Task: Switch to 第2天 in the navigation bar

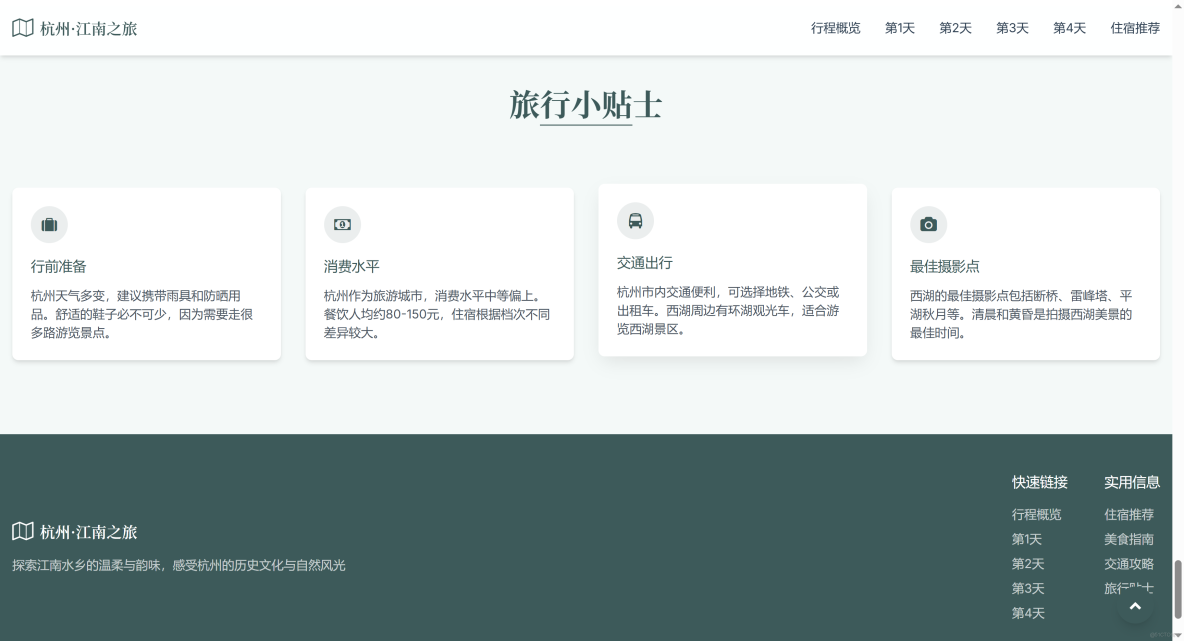Action: point(954,28)
